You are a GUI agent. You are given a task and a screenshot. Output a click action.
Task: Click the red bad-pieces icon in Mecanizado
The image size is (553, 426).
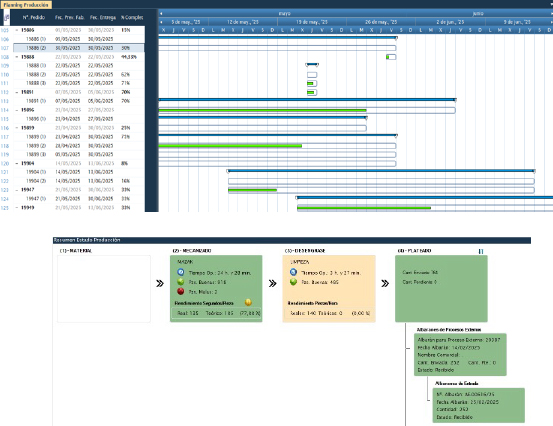point(181,291)
